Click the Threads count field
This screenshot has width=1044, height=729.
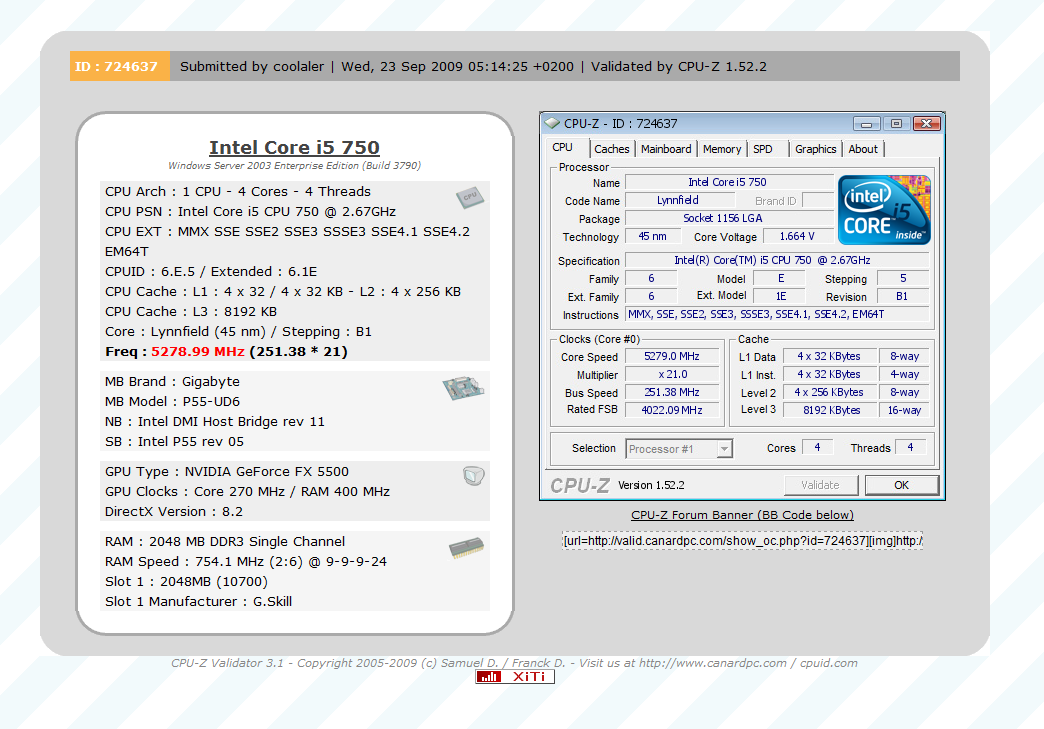(911, 447)
